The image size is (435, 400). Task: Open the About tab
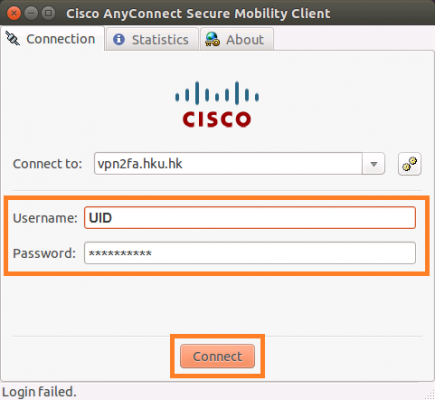click(237, 39)
